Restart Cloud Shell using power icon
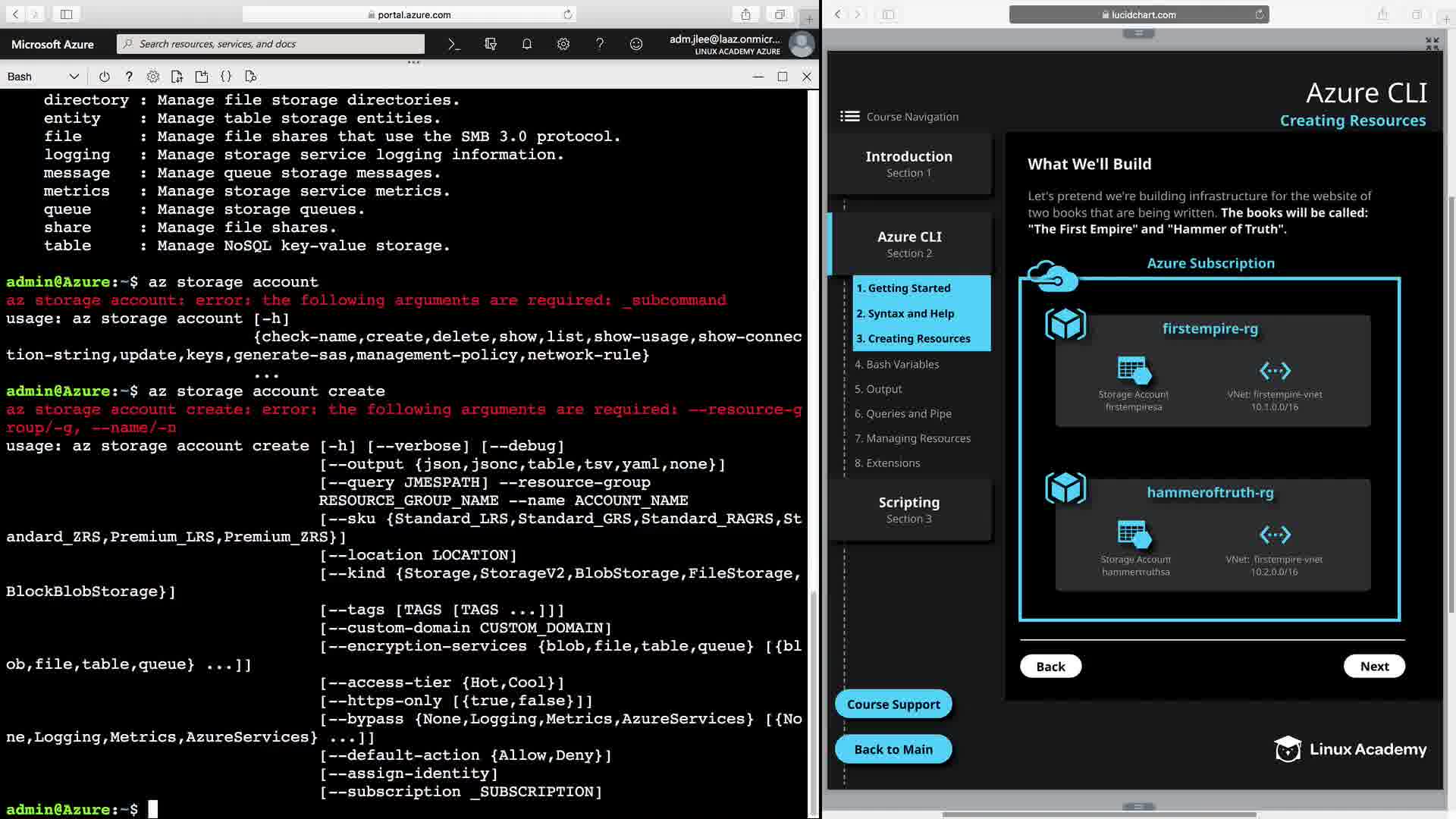This screenshot has width=1456, height=819. coord(104,77)
